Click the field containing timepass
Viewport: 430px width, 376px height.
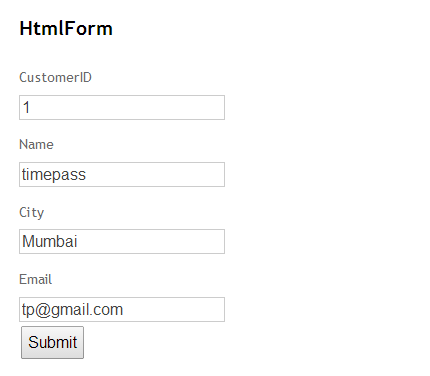click(x=122, y=174)
